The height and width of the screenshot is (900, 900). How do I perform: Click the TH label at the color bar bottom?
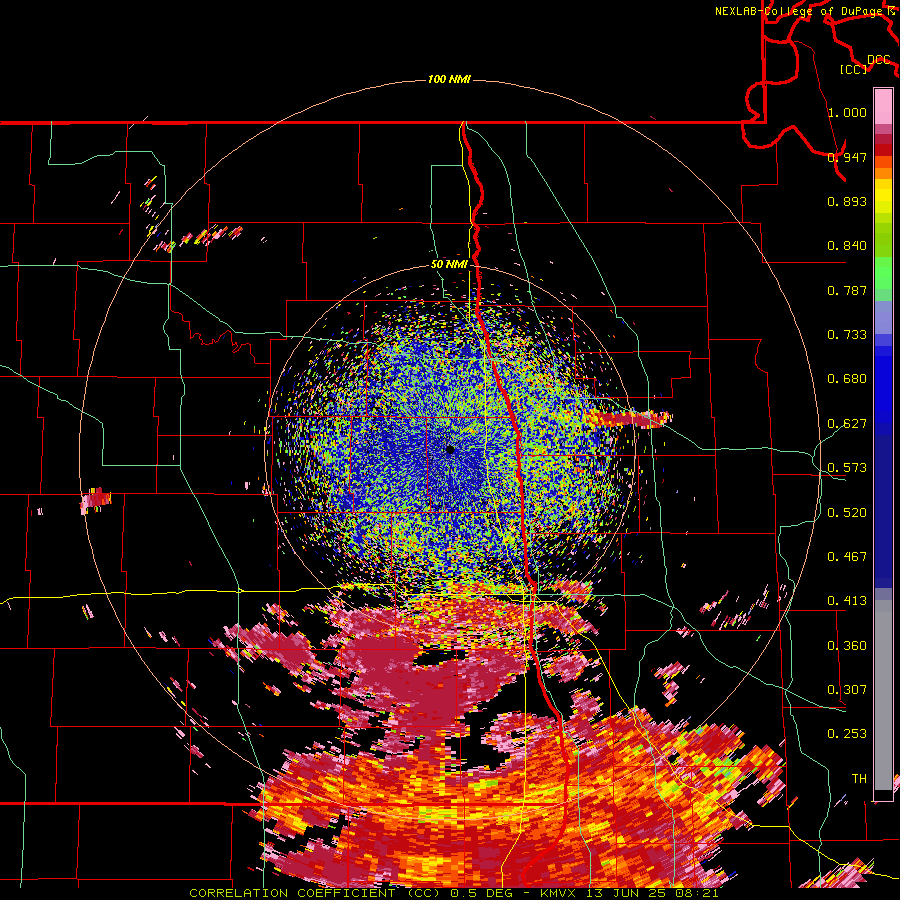point(859,779)
